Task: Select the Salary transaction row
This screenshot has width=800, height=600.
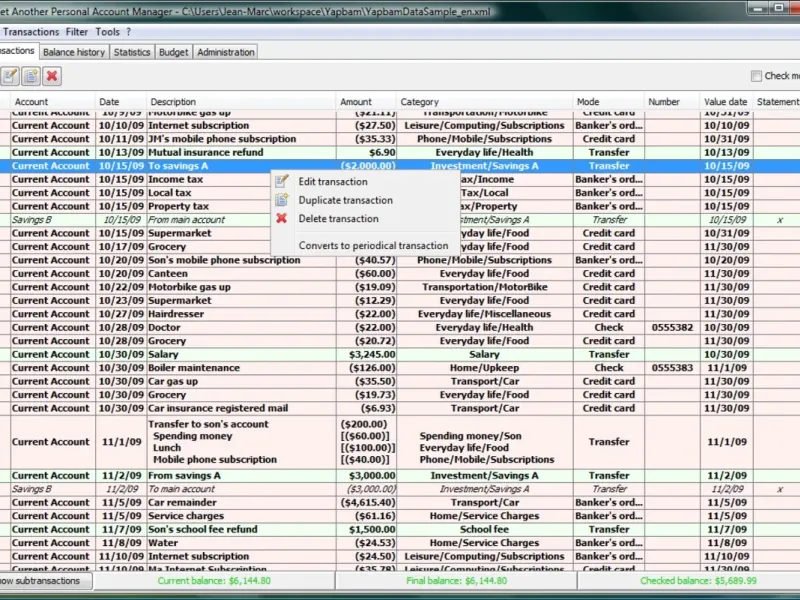Action: [400, 354]
